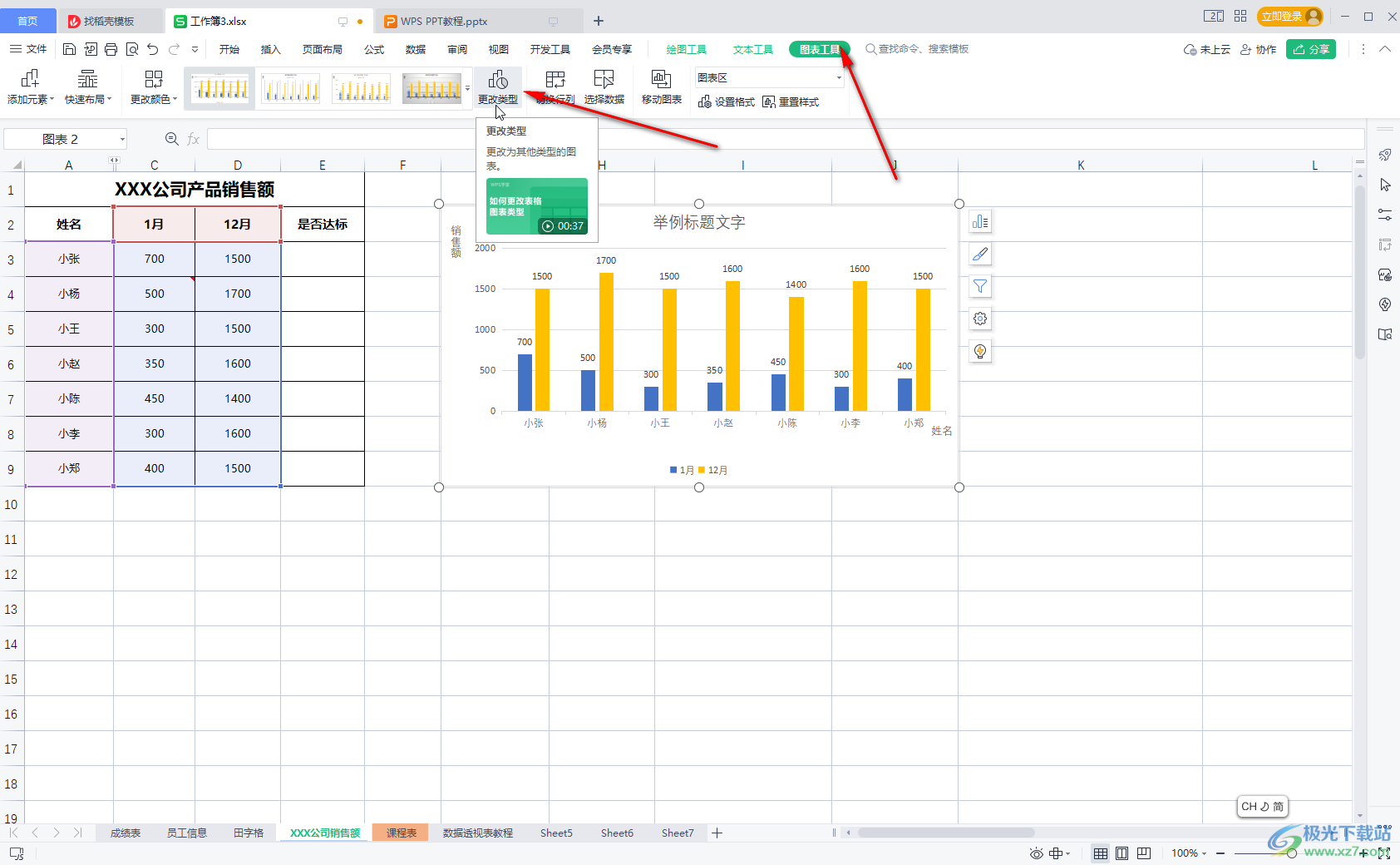Image resolution: width=1400 pixels, height=865 pixels.
Task: Click Set Format (设置格式) button
Action: point(727,102)
